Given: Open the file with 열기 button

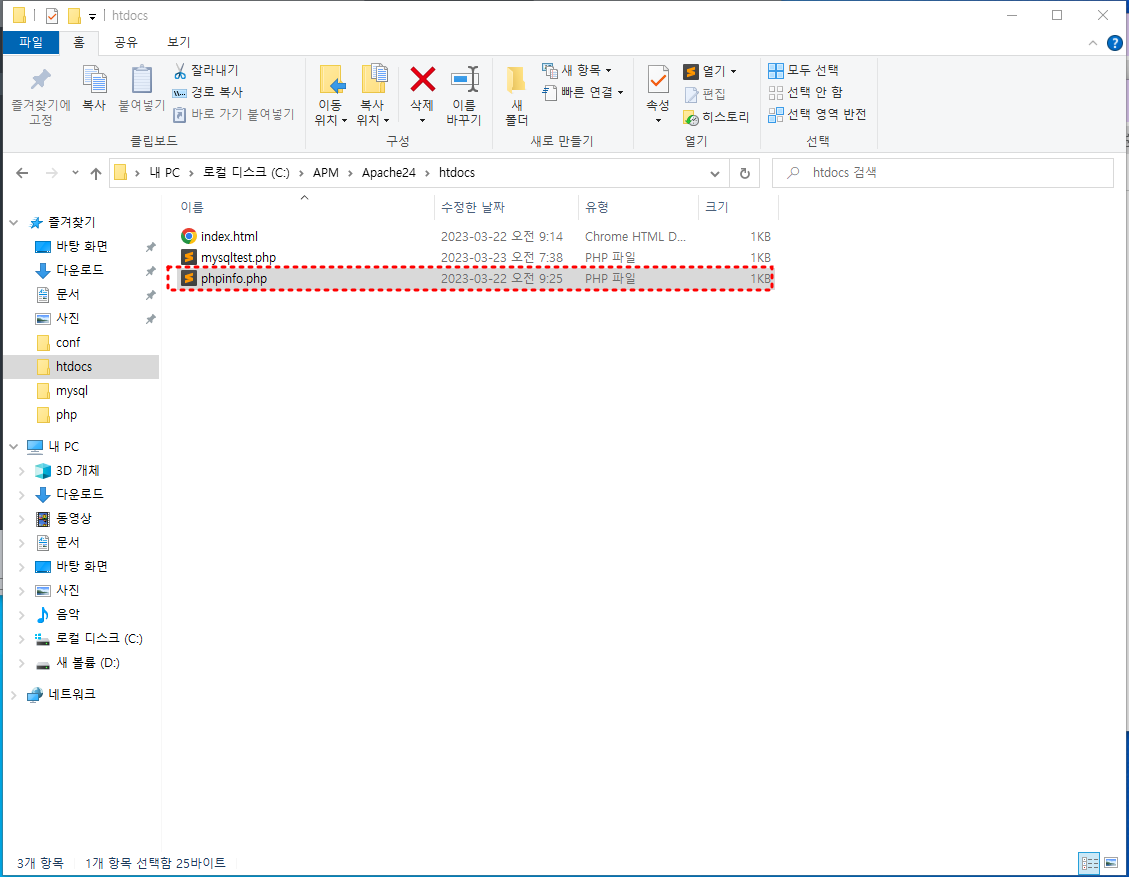Looking at the screenshot, I should coord(704,71).
